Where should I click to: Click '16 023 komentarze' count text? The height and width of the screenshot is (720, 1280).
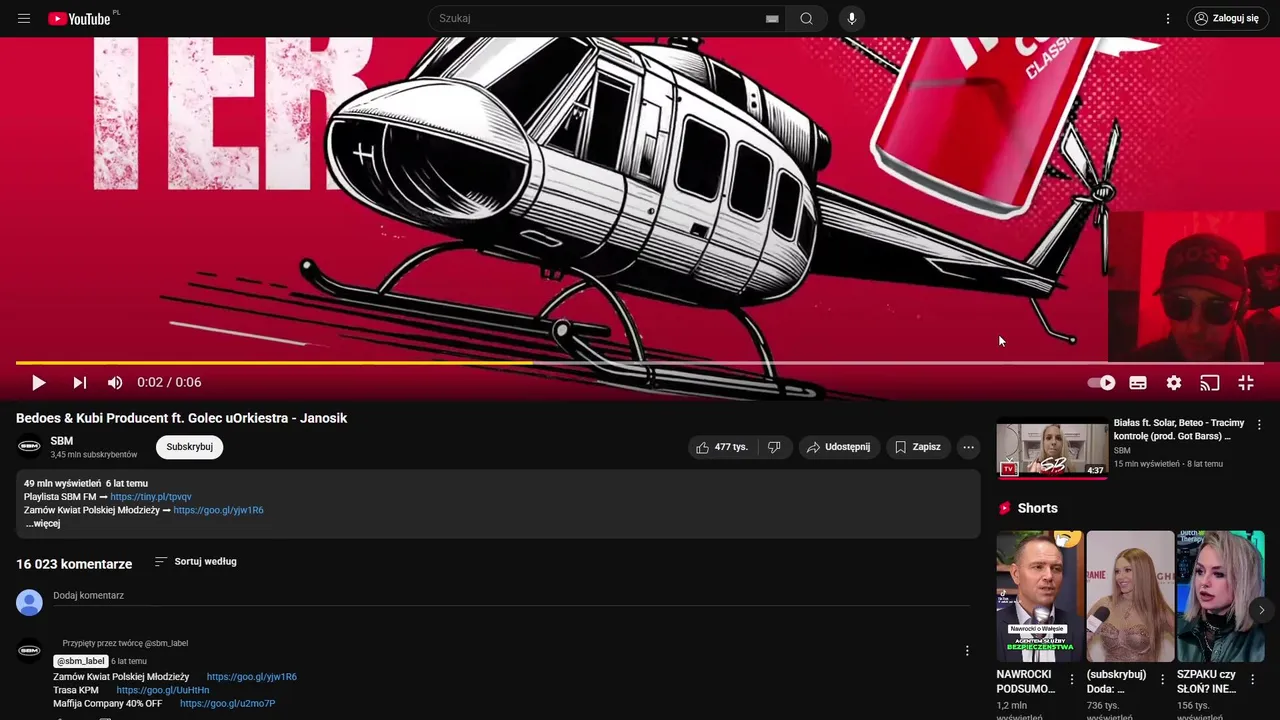point(74,564)
